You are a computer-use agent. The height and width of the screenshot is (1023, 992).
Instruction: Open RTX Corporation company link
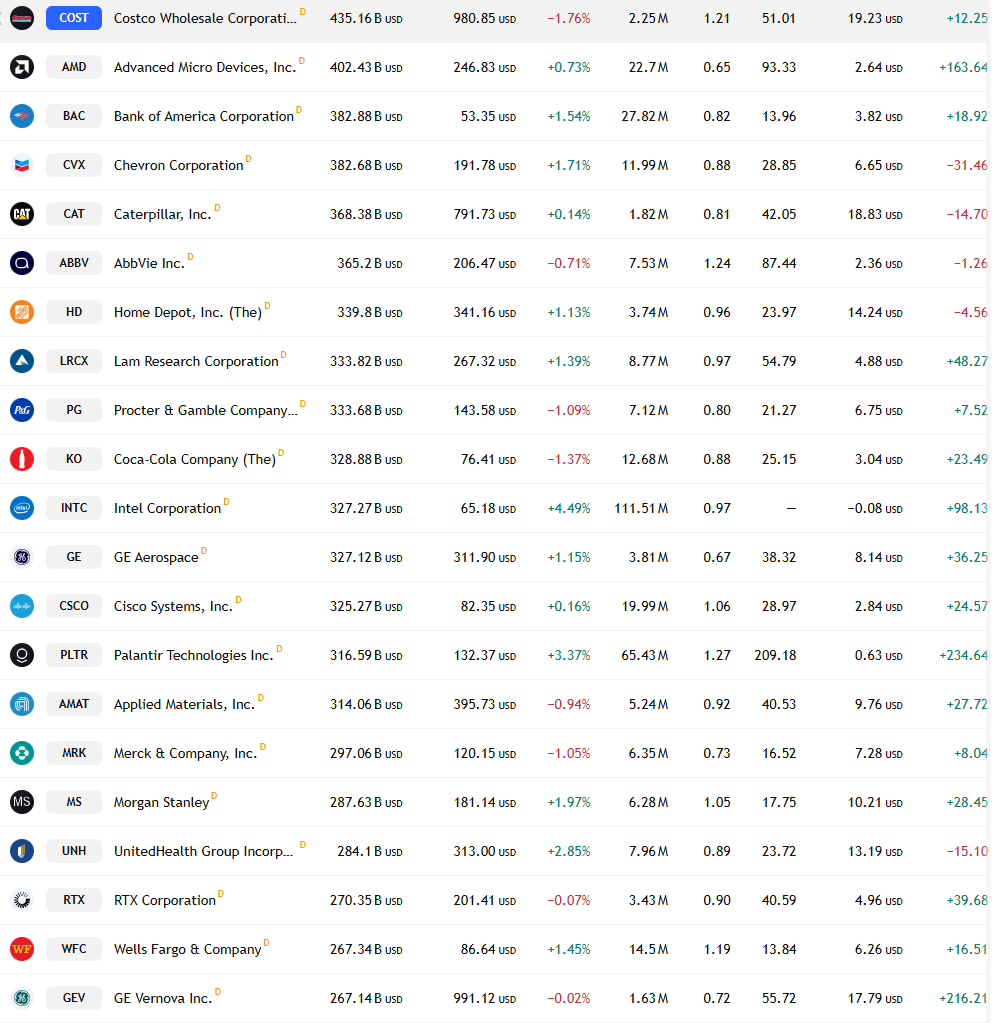164,900
